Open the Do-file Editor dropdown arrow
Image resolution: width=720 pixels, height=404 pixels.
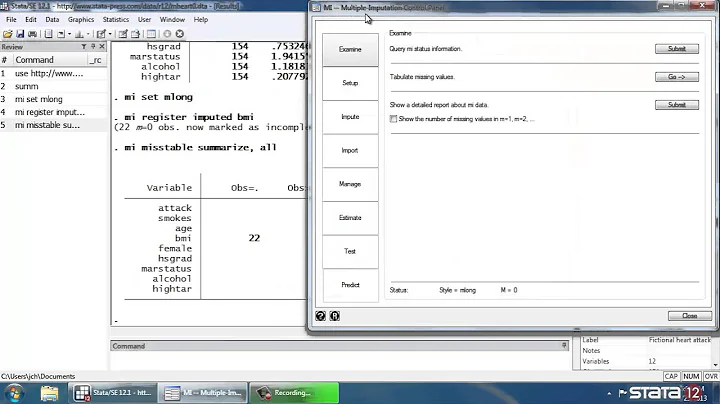[x=110, y=34]
